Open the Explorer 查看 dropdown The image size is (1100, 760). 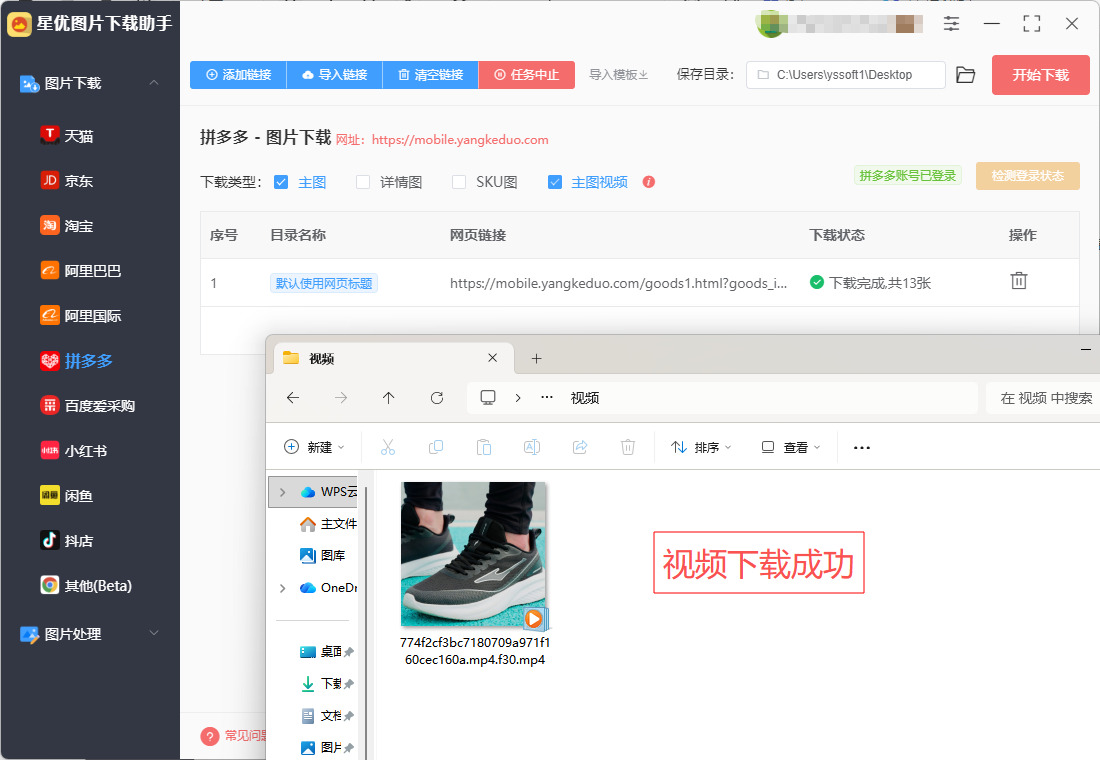pos(791,447)
